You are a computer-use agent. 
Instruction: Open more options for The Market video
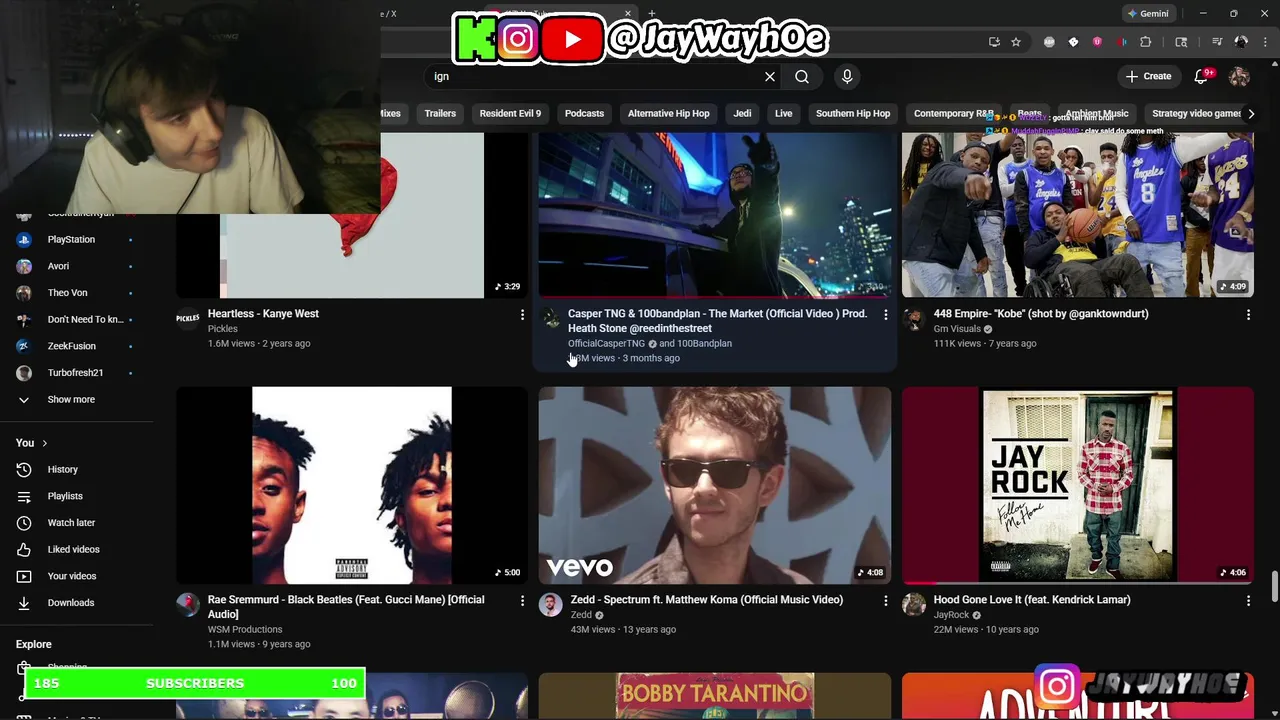885,315
